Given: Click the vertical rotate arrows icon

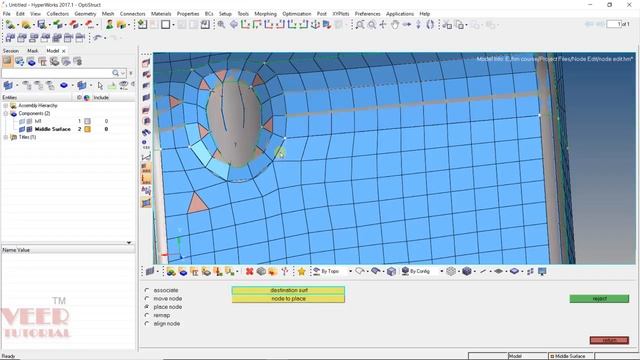Looking at the screenshot, I should point(418,25).
